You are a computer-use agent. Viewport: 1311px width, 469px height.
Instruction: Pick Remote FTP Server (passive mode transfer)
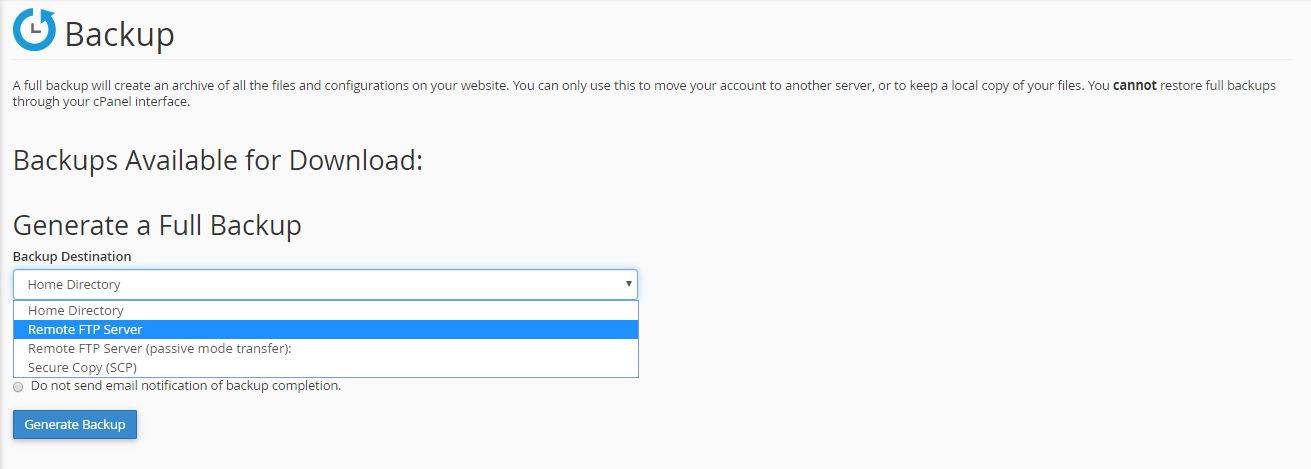click(x=166, y=349)
